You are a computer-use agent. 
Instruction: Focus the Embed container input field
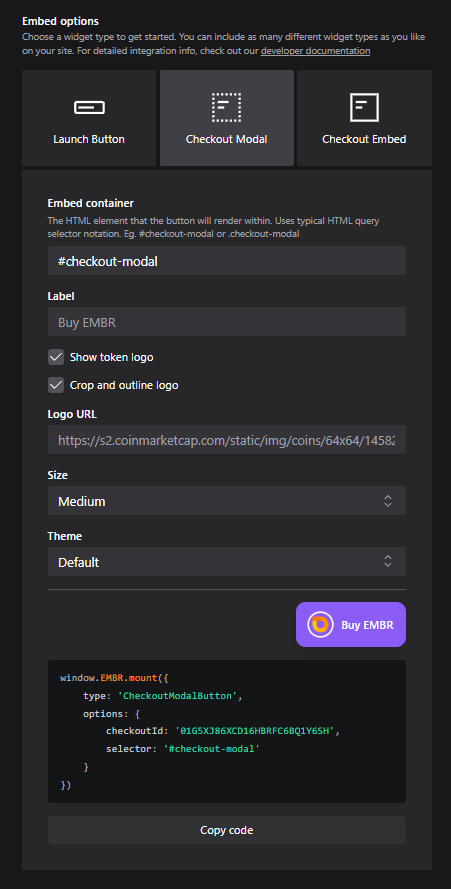[x=227, y=261]
